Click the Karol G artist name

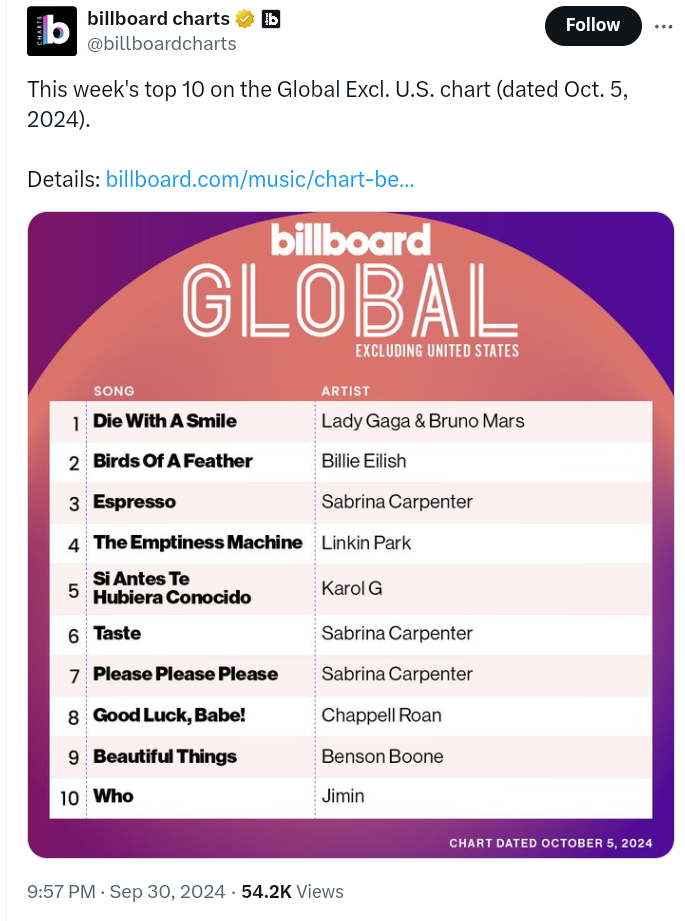click(351, 588)
